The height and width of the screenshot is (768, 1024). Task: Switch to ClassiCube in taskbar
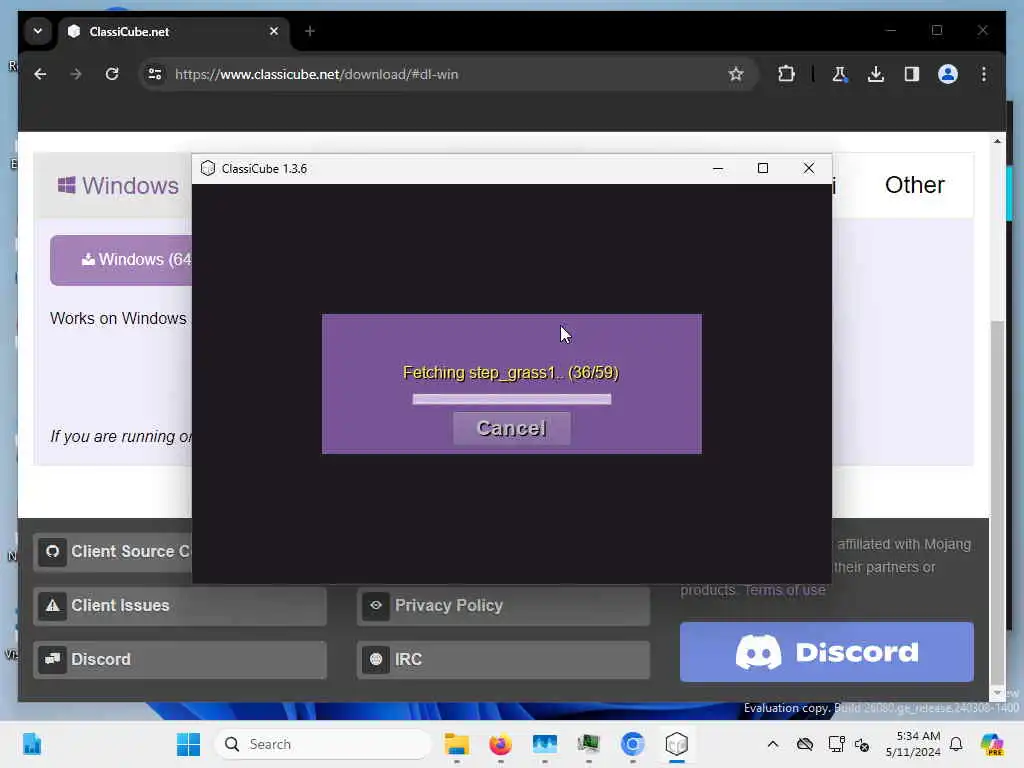click(677, 744)
